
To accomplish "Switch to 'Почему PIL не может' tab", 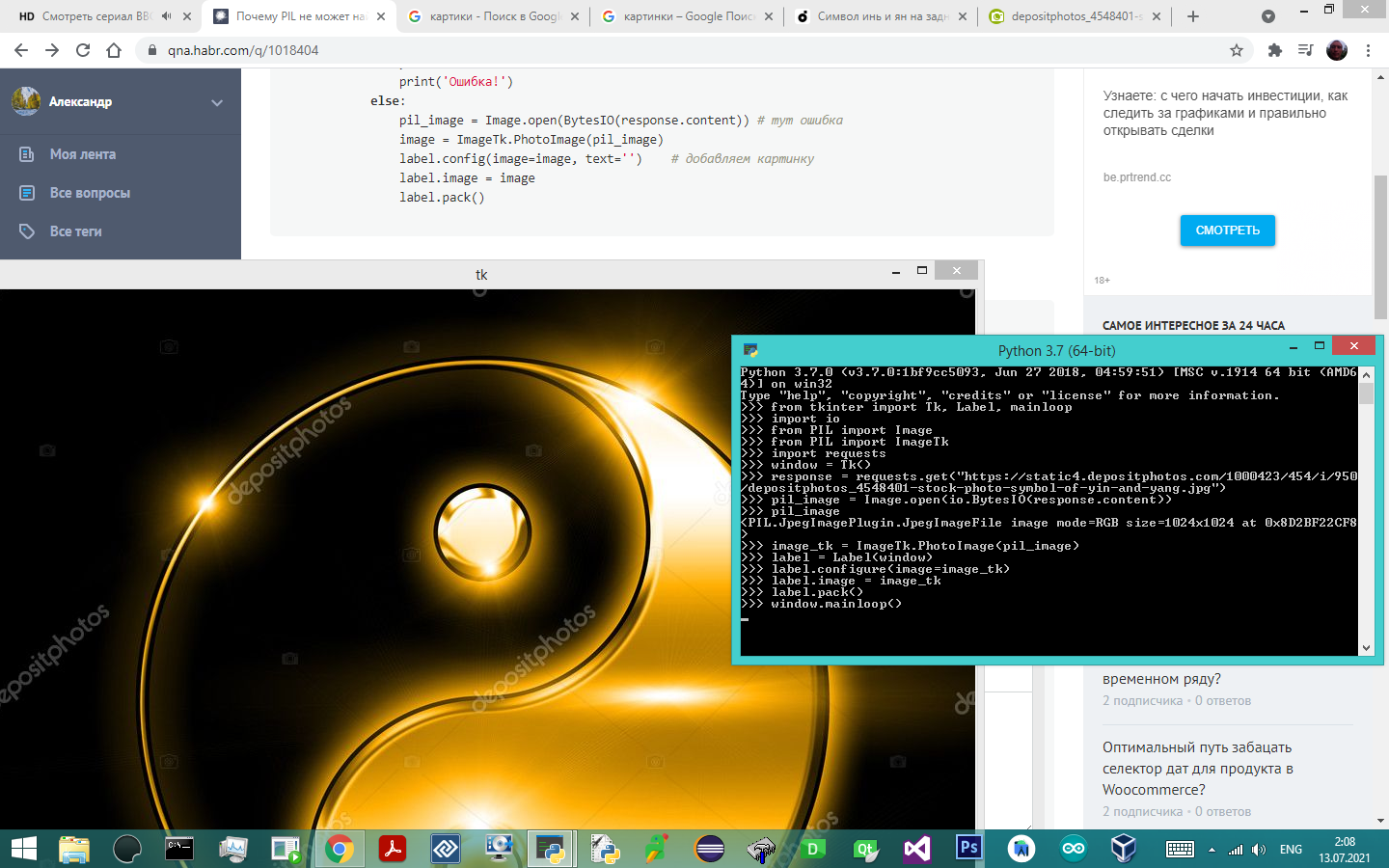I will click(x=300, y=16).
